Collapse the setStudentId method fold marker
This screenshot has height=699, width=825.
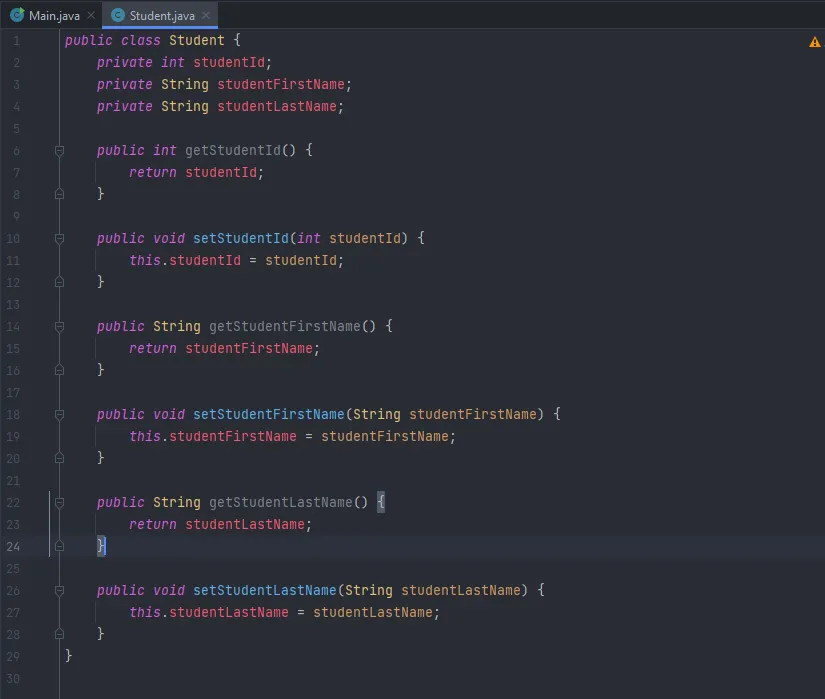[59, 239]
